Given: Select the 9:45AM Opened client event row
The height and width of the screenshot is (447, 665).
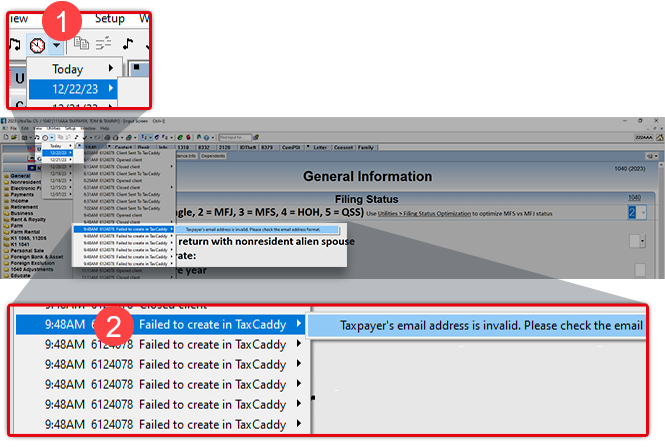Looking at the screenshot, I should 124,215.
